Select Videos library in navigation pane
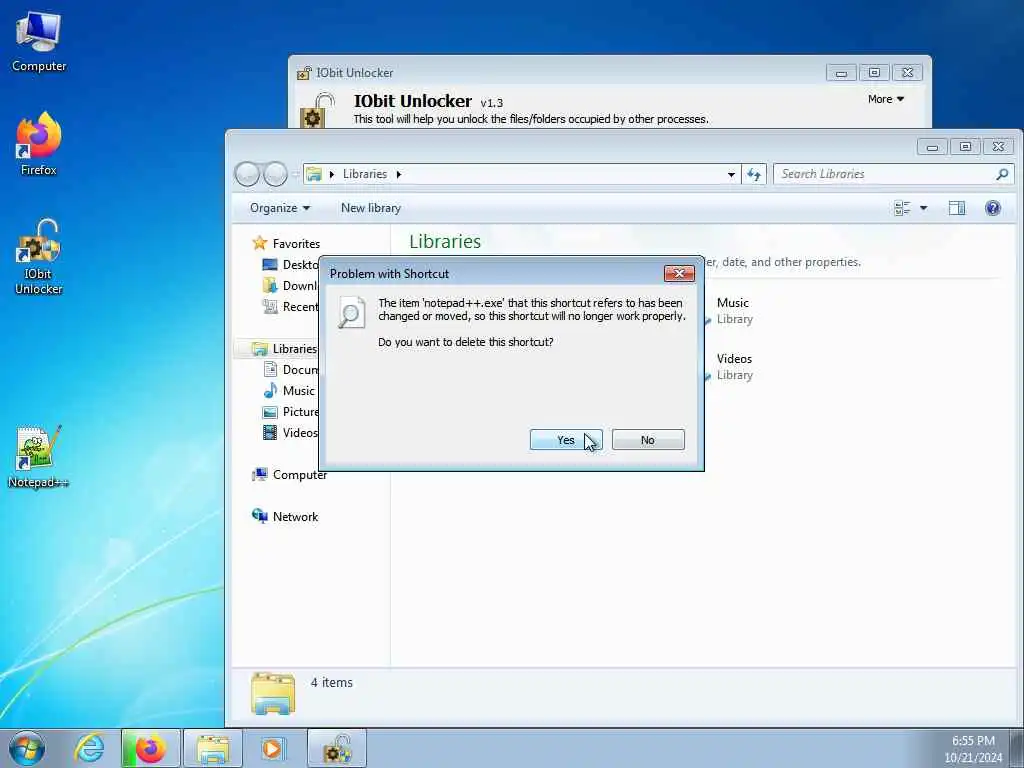Image resolution: width=1024 pixels, height=768 pixels. click(x=290, y=432)
